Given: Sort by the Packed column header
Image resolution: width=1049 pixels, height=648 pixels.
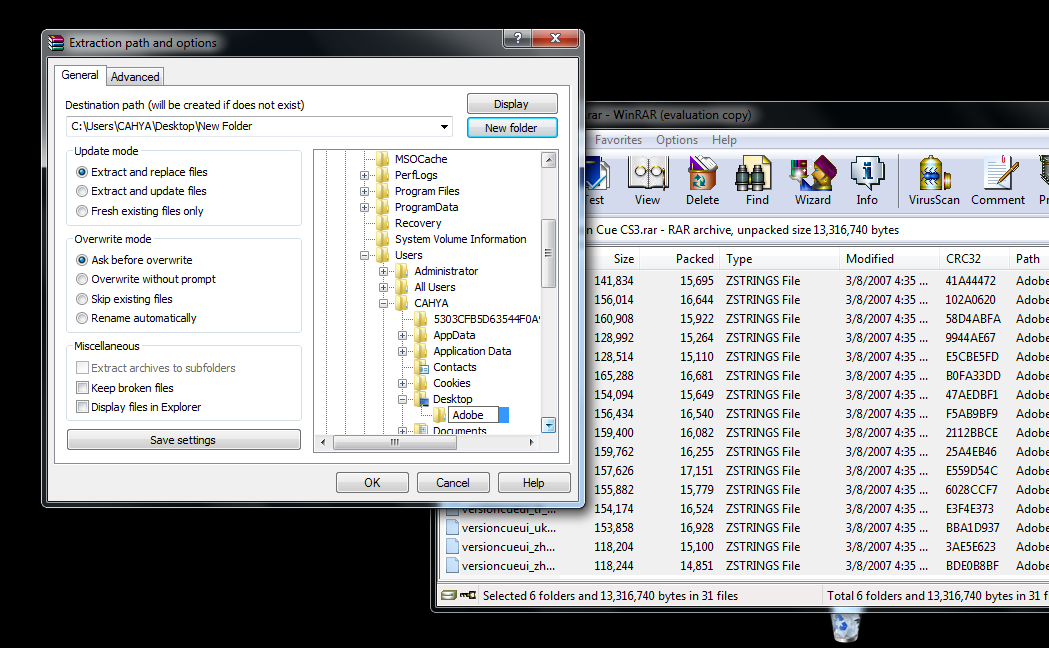Looking at the screenshot, I should coord(680,259).
